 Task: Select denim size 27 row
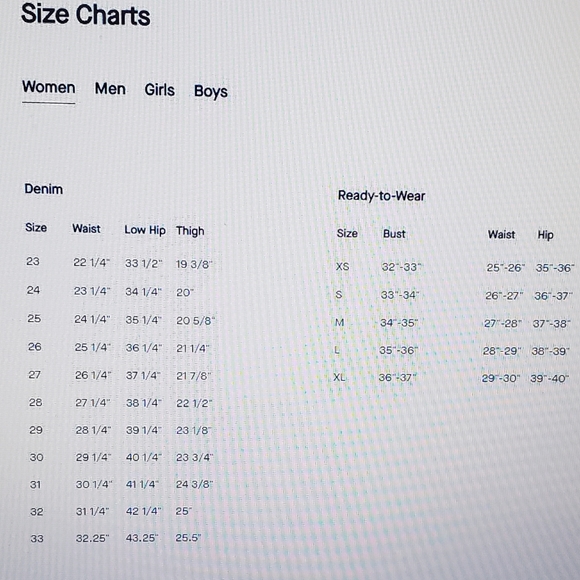[120, 375]
